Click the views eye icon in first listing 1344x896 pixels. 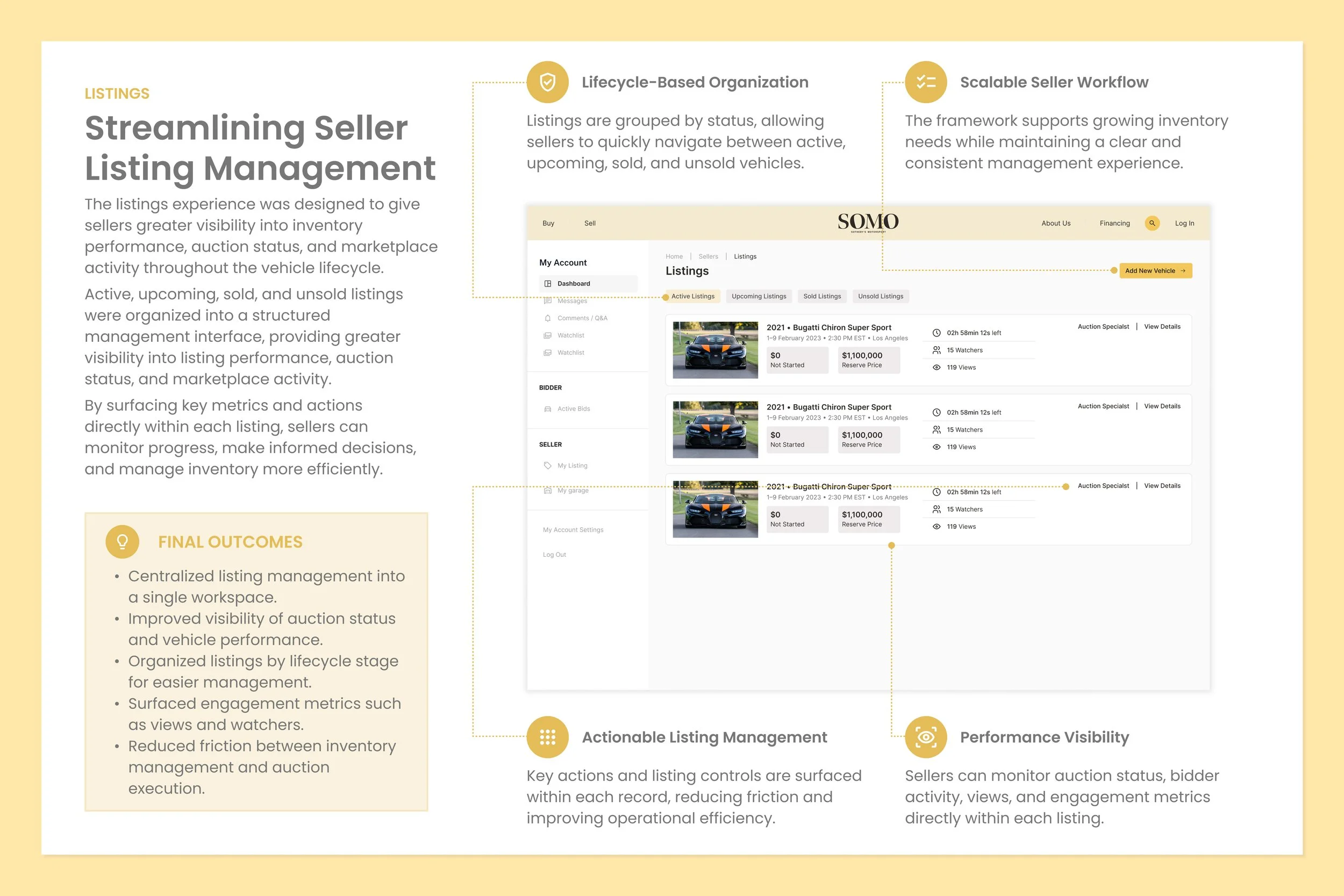(936, 368)
